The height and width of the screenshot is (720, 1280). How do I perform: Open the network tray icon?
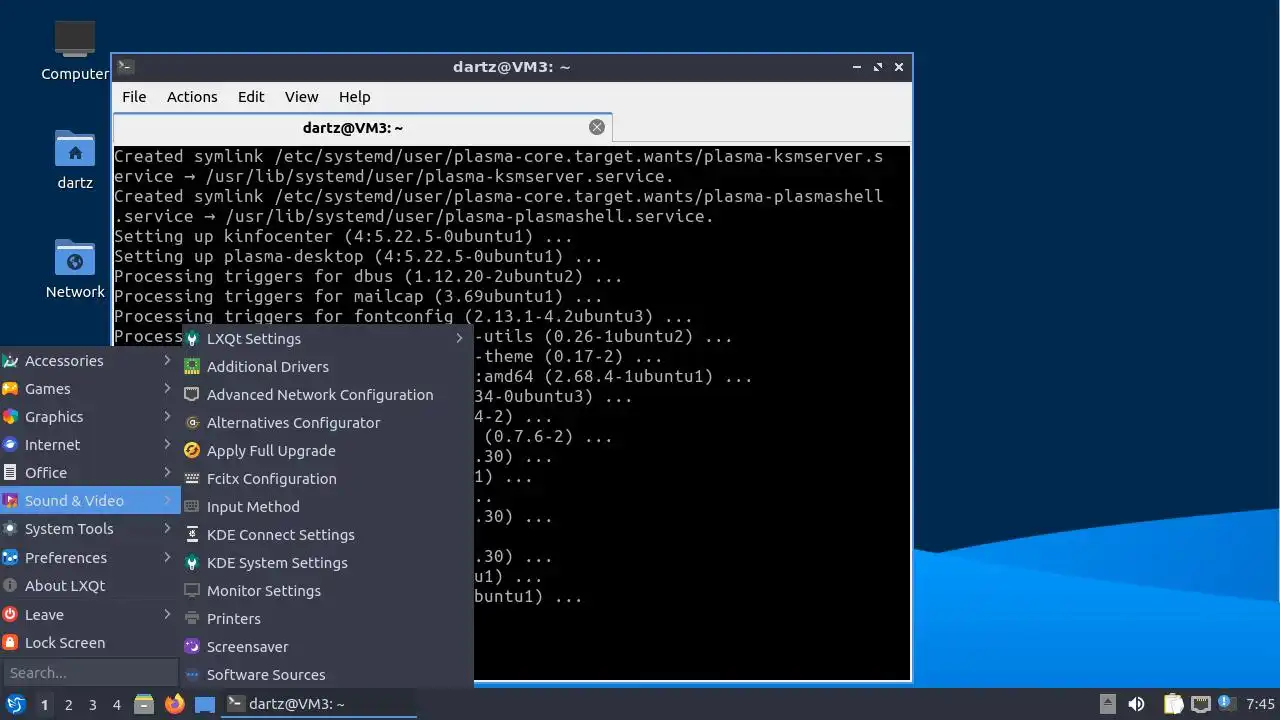point(1200,704)
